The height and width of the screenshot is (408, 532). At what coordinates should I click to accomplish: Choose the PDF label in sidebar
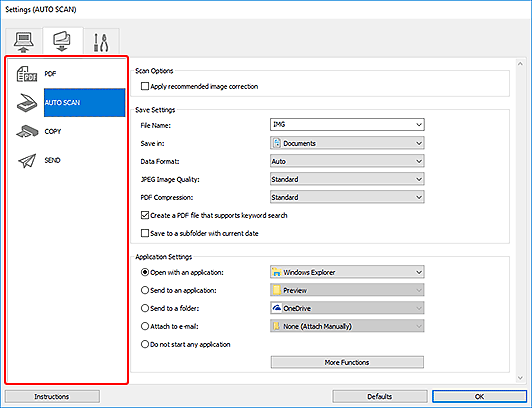pyautogui.click(x=50, y=74)
